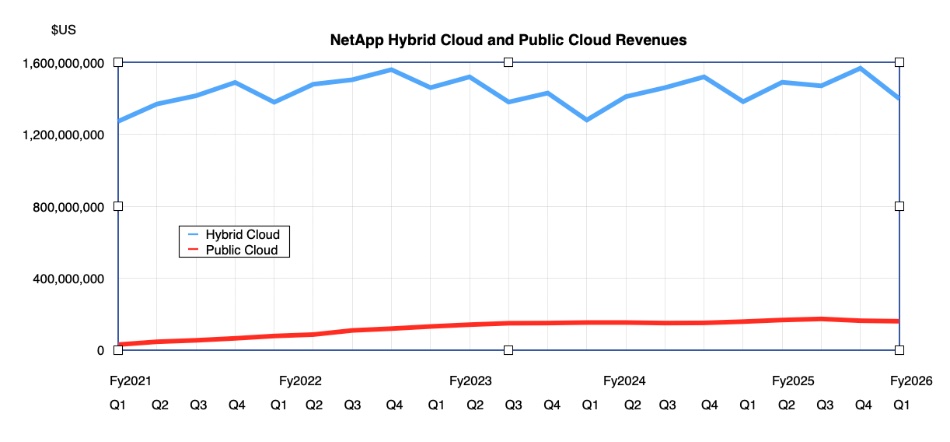The height and width of the screenshot is (442, 950).
Task: Select the chart title NetApp Hybrid Cloud and Public Cloud Revenues
Action: pyautogui.click(x=508, y=40)
